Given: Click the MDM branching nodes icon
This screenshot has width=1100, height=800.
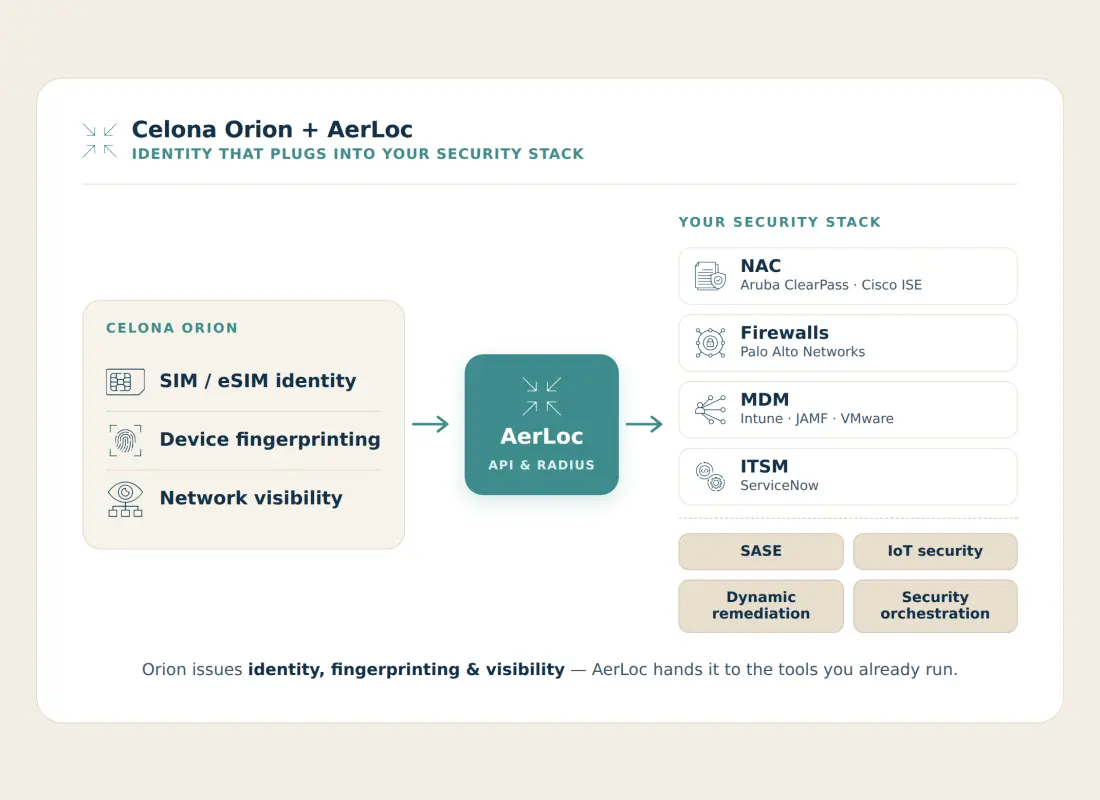Looking at the screenshot, I should point(710,409).
